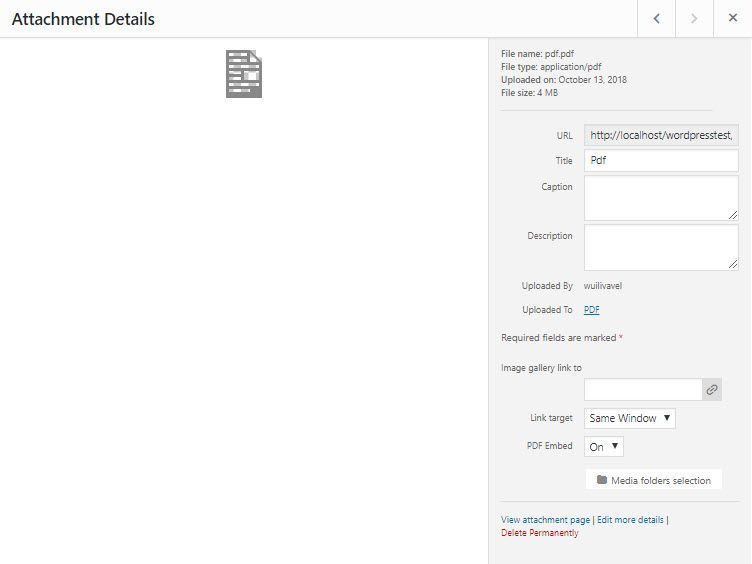752x564 pixels.
Task: Open the View attachment page link
Action: click(x=545, y=520)
